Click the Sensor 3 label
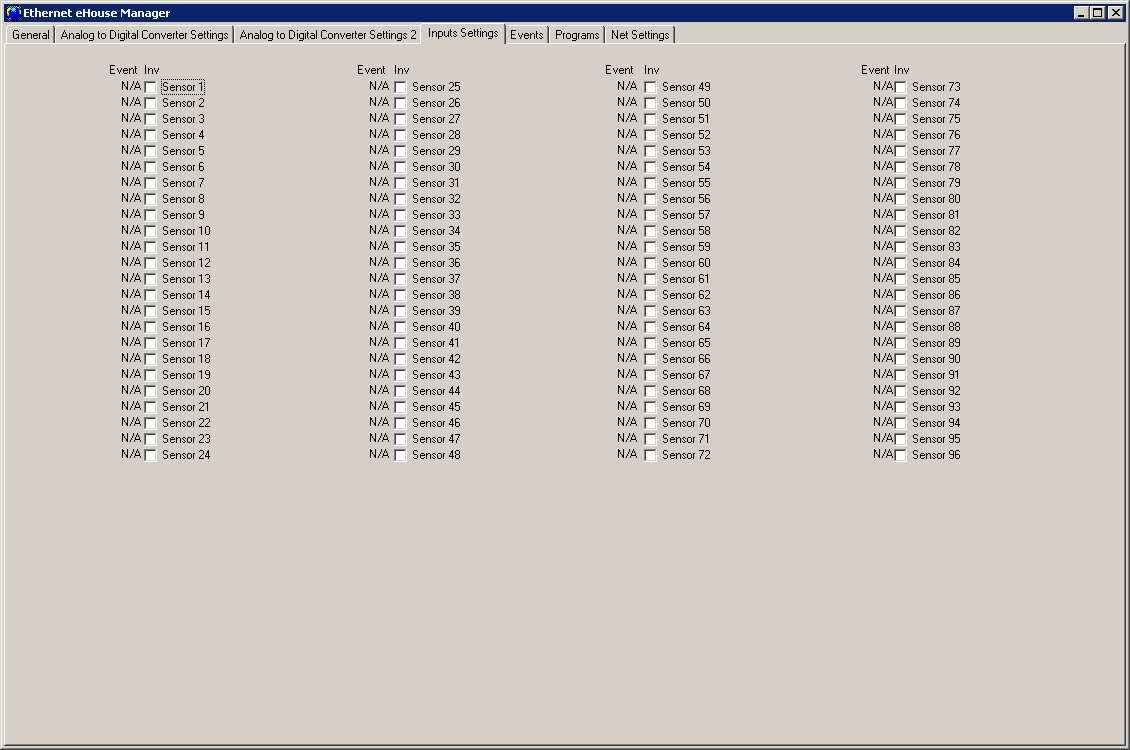 click(183, 119)
